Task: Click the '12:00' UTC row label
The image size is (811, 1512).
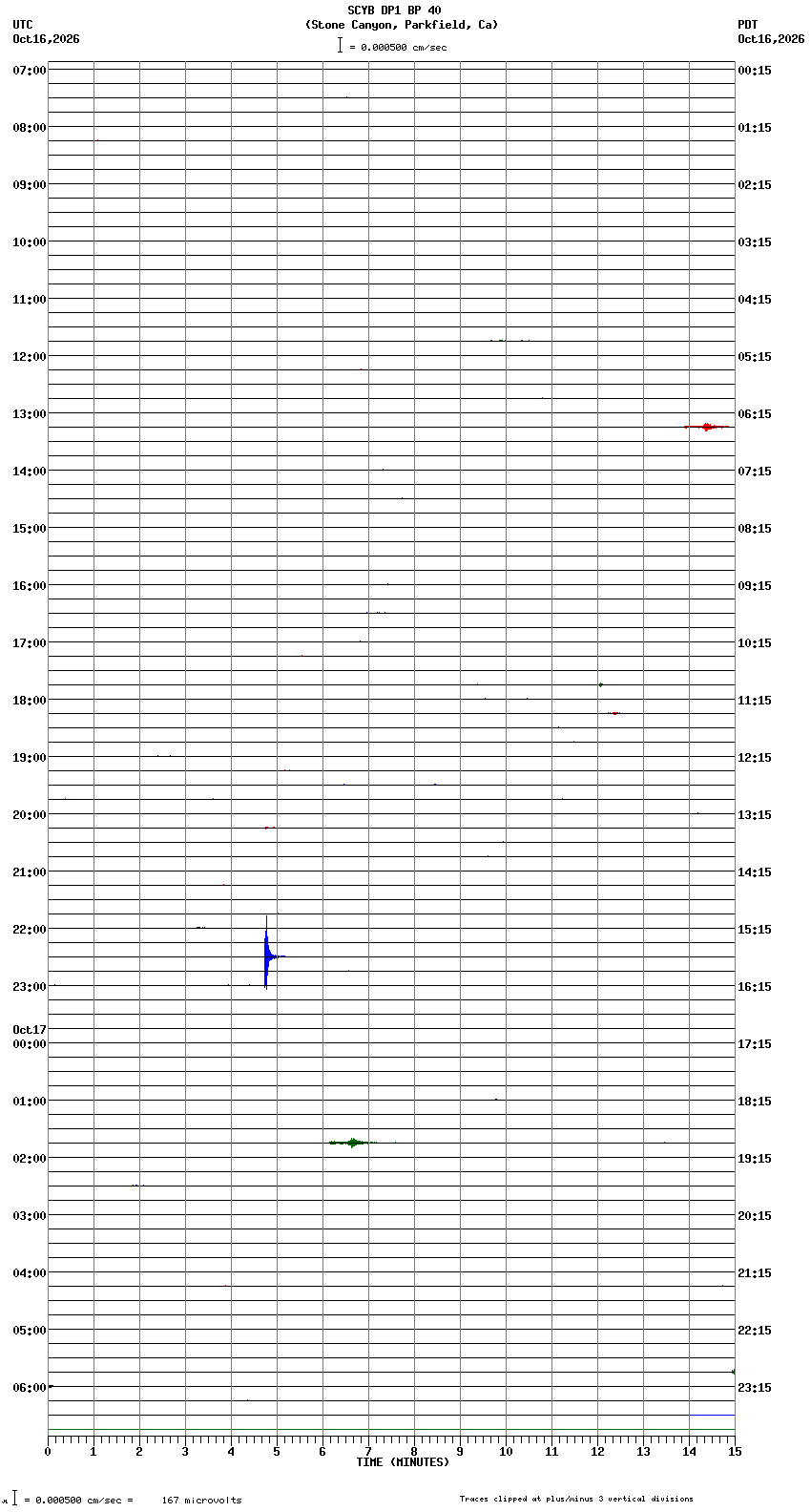Action: tap(29, 357)
